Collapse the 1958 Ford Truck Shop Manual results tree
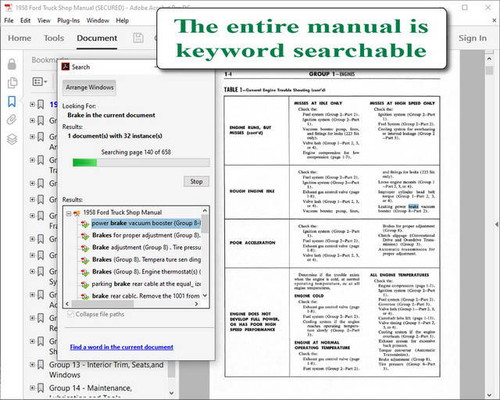The width and height of the screenshot is (500, 400). pos(69,213)
